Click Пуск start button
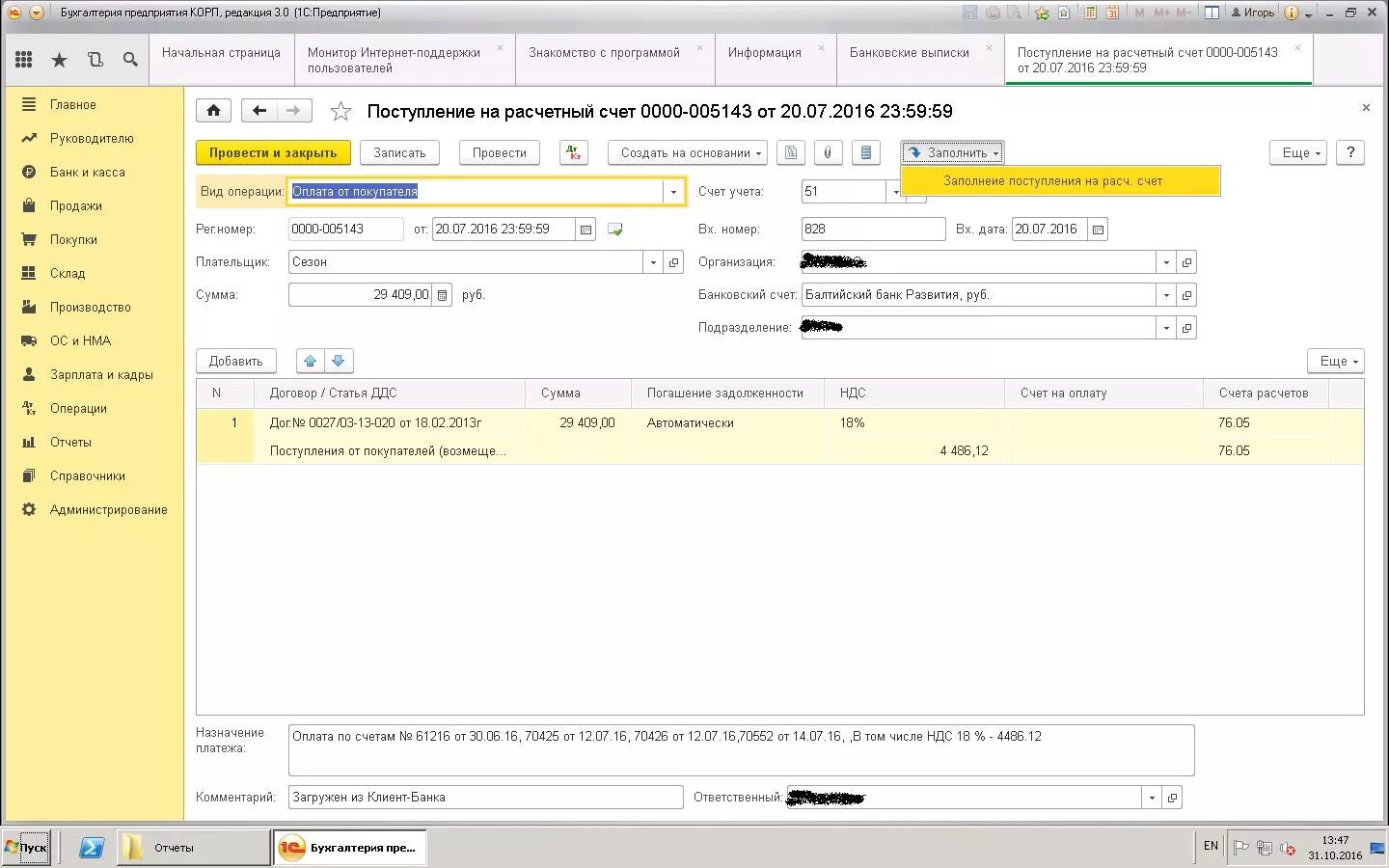This screenshot has width=1389, height=868. coord(26,848)
